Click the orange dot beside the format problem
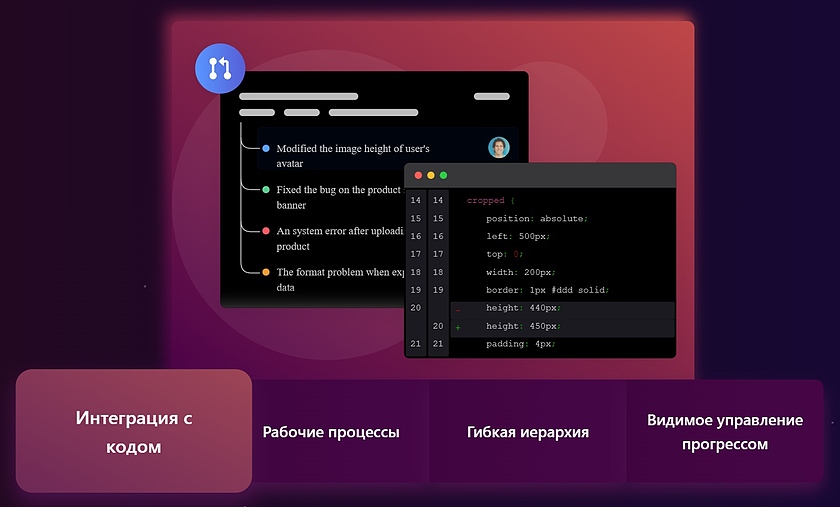 tap(266, 272)
